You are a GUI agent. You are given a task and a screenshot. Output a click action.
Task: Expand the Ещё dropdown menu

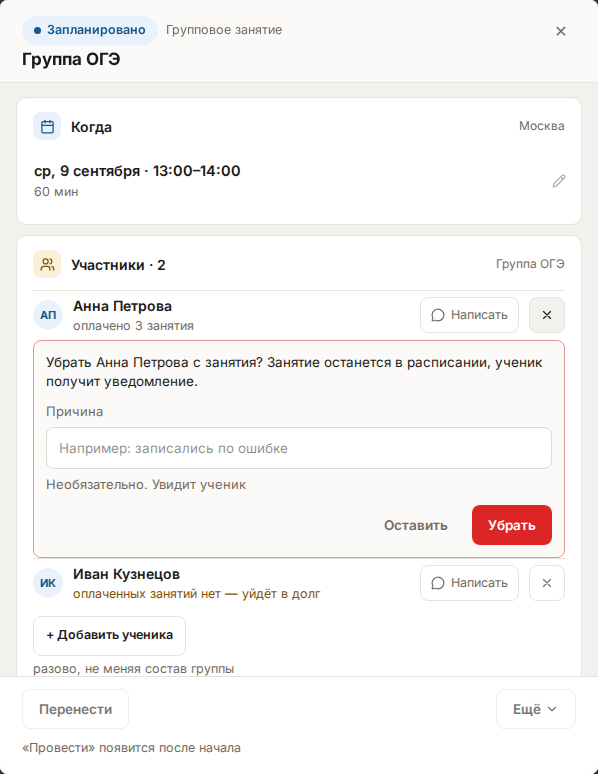[536, 709]
